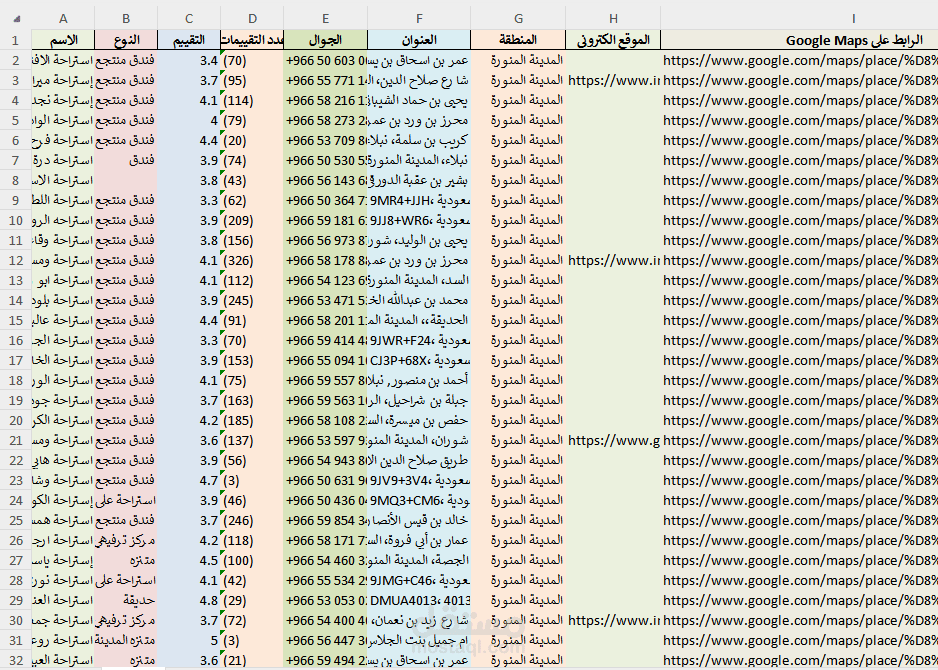The height and width of the screenshot is (670, 938).
Task: Click address cell containing DMUA4013
Action: [419, 601]
